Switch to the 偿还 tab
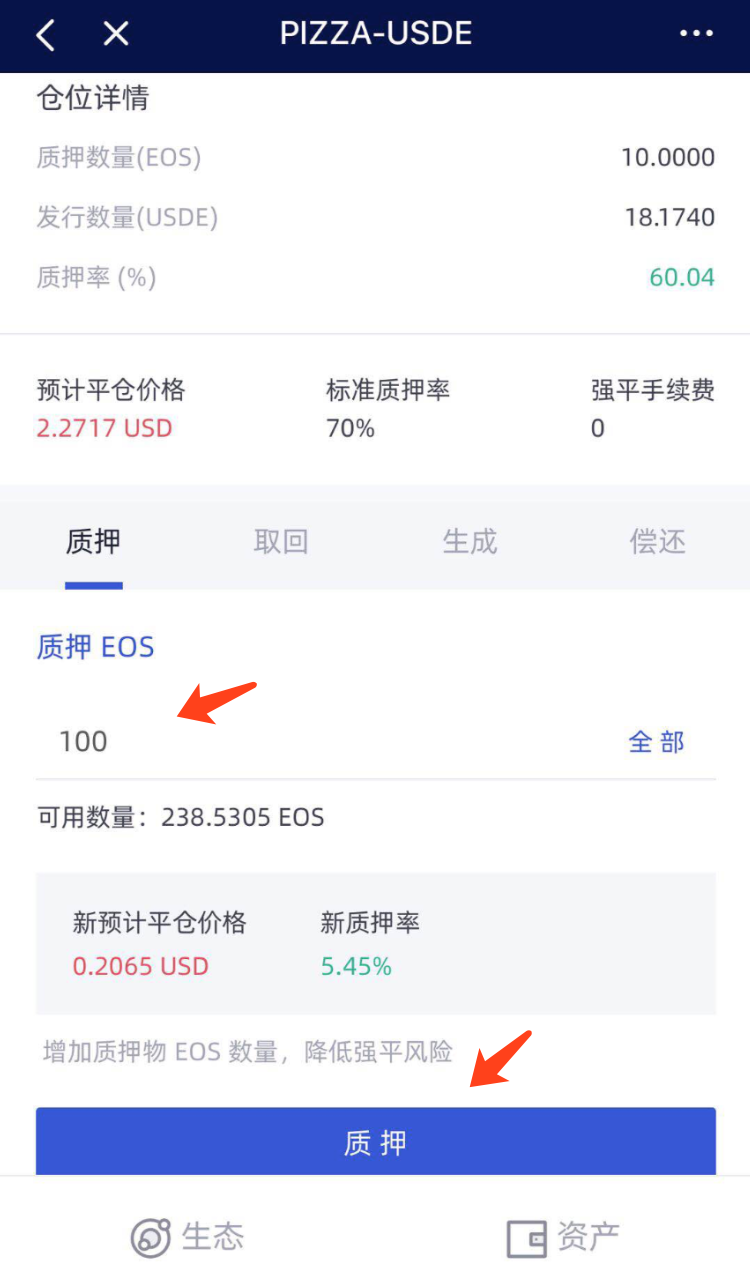Viewport: 750px width, 1278px height. [658, 542]
